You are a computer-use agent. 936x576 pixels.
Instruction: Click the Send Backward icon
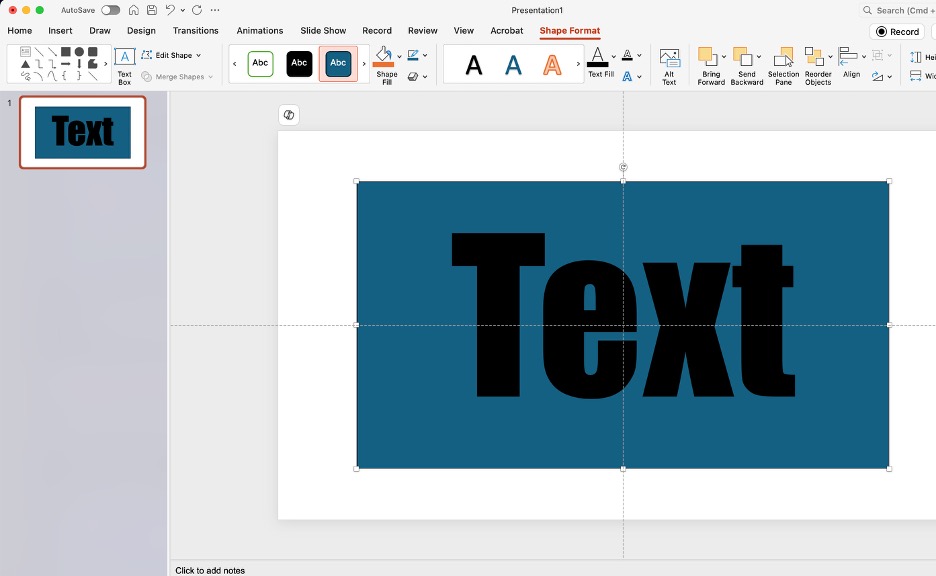pos(742,57)
